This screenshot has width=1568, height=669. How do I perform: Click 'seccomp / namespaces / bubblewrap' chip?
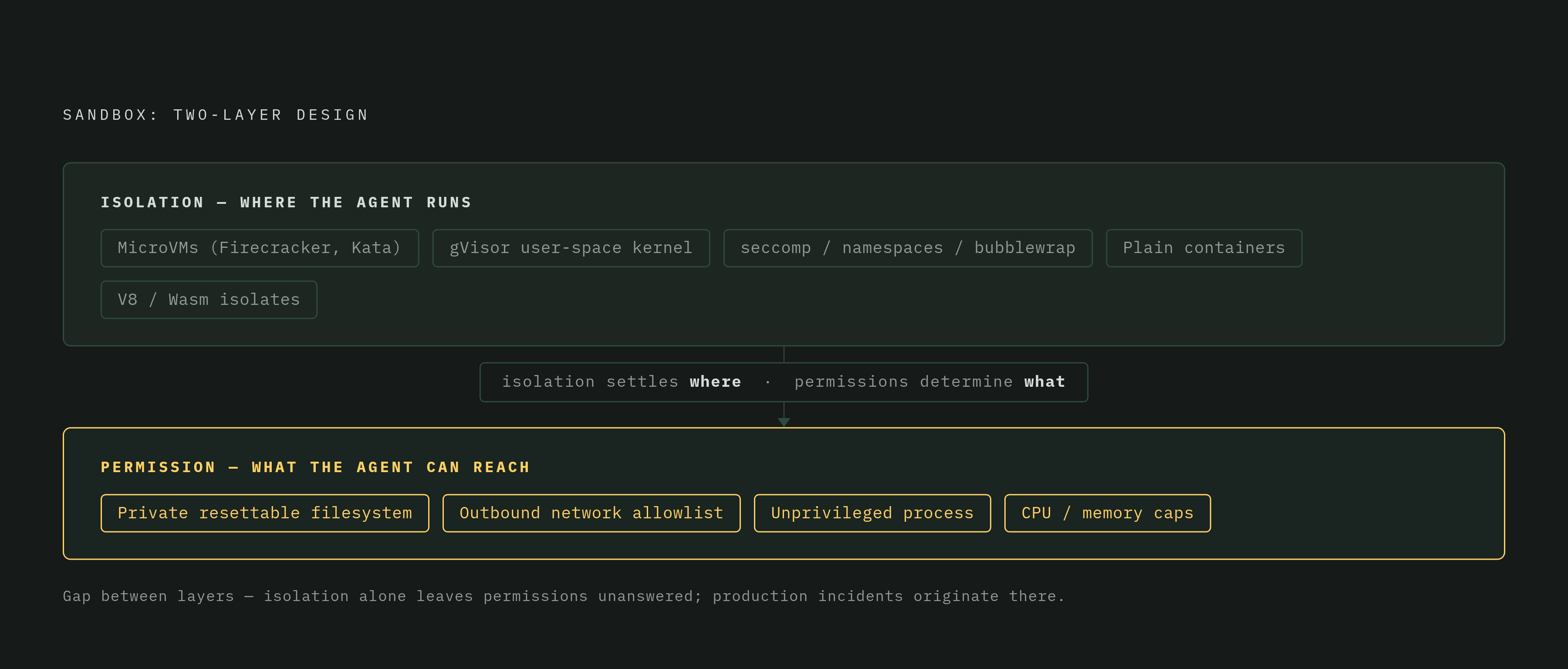coord(908,248)
